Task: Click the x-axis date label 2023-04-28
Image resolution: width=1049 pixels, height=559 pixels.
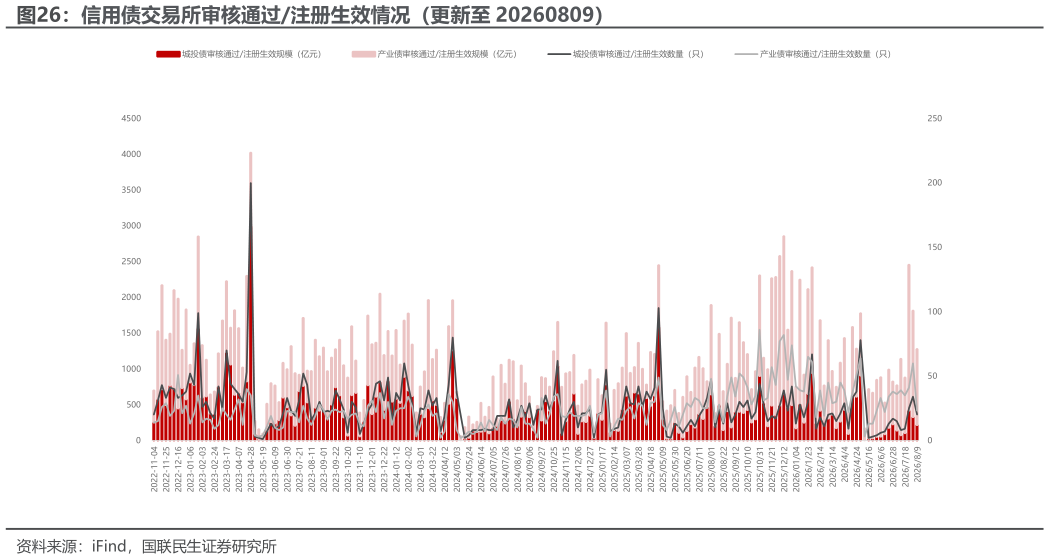Action: coord(251,469)
